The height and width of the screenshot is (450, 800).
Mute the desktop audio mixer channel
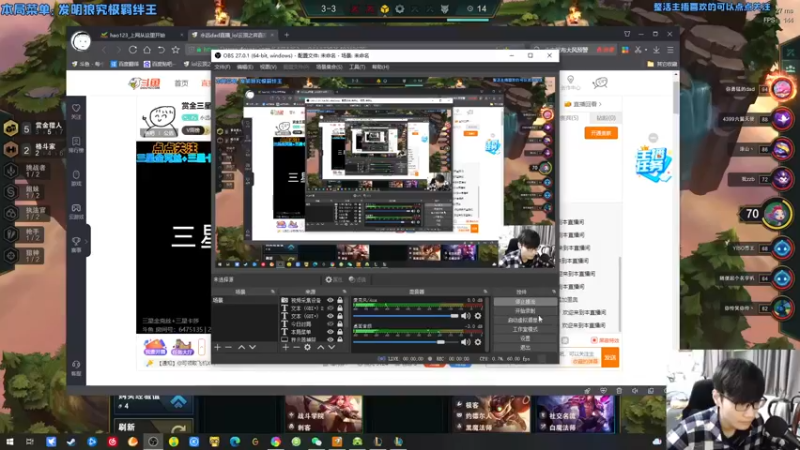pyautogui.click(x=466, y=342)
